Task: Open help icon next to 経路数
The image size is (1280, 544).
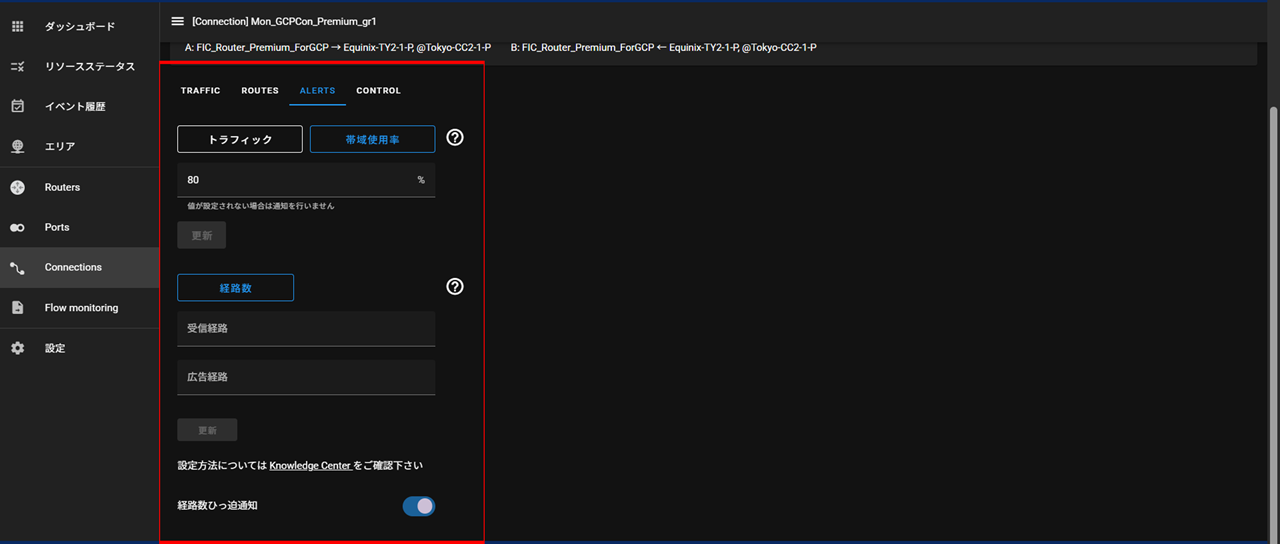Action: 455,287
